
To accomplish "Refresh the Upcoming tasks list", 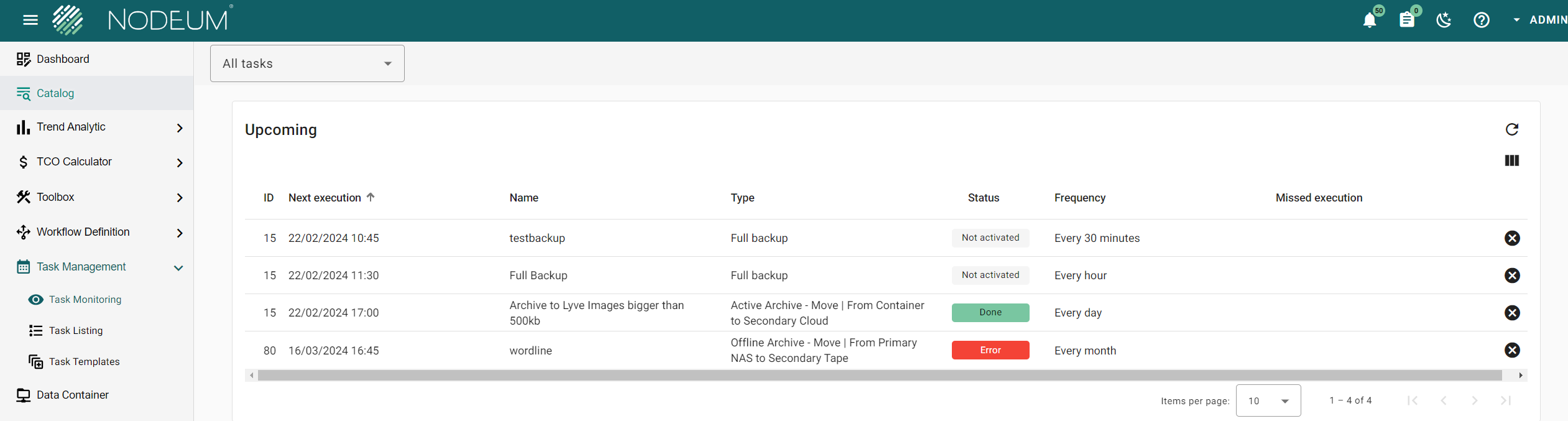I will (x=1512, y=129).
